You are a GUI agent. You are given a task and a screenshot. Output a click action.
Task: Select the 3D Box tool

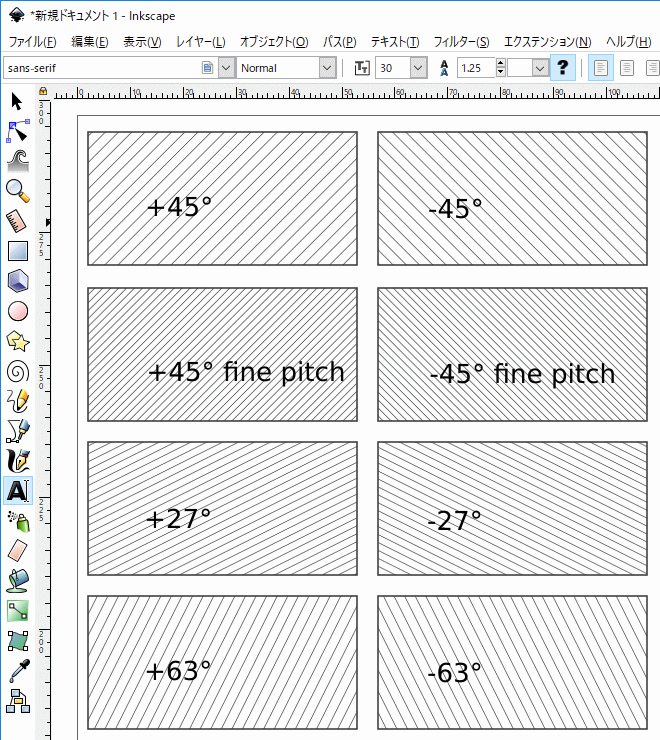[17, 281]
